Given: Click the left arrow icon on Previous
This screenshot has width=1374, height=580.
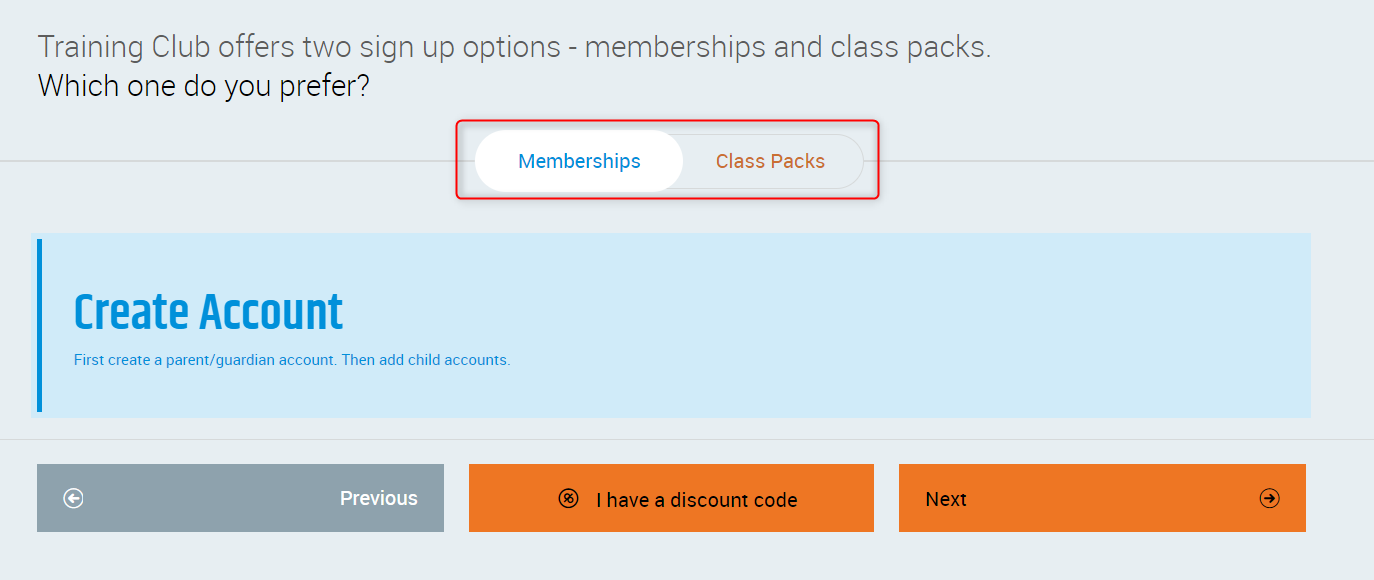Looking at the screenshot, I should 73,498.
